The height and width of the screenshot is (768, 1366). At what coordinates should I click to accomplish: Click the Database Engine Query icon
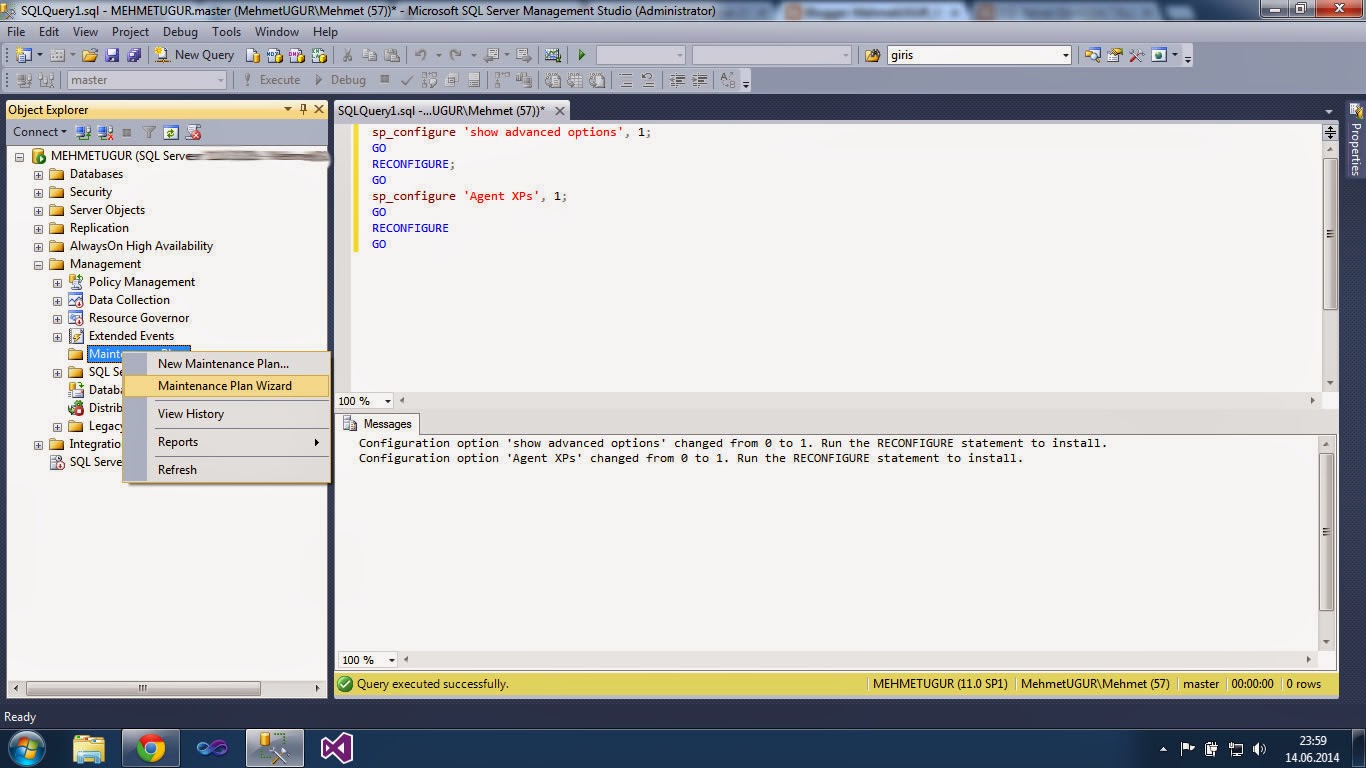click(253, 55)
